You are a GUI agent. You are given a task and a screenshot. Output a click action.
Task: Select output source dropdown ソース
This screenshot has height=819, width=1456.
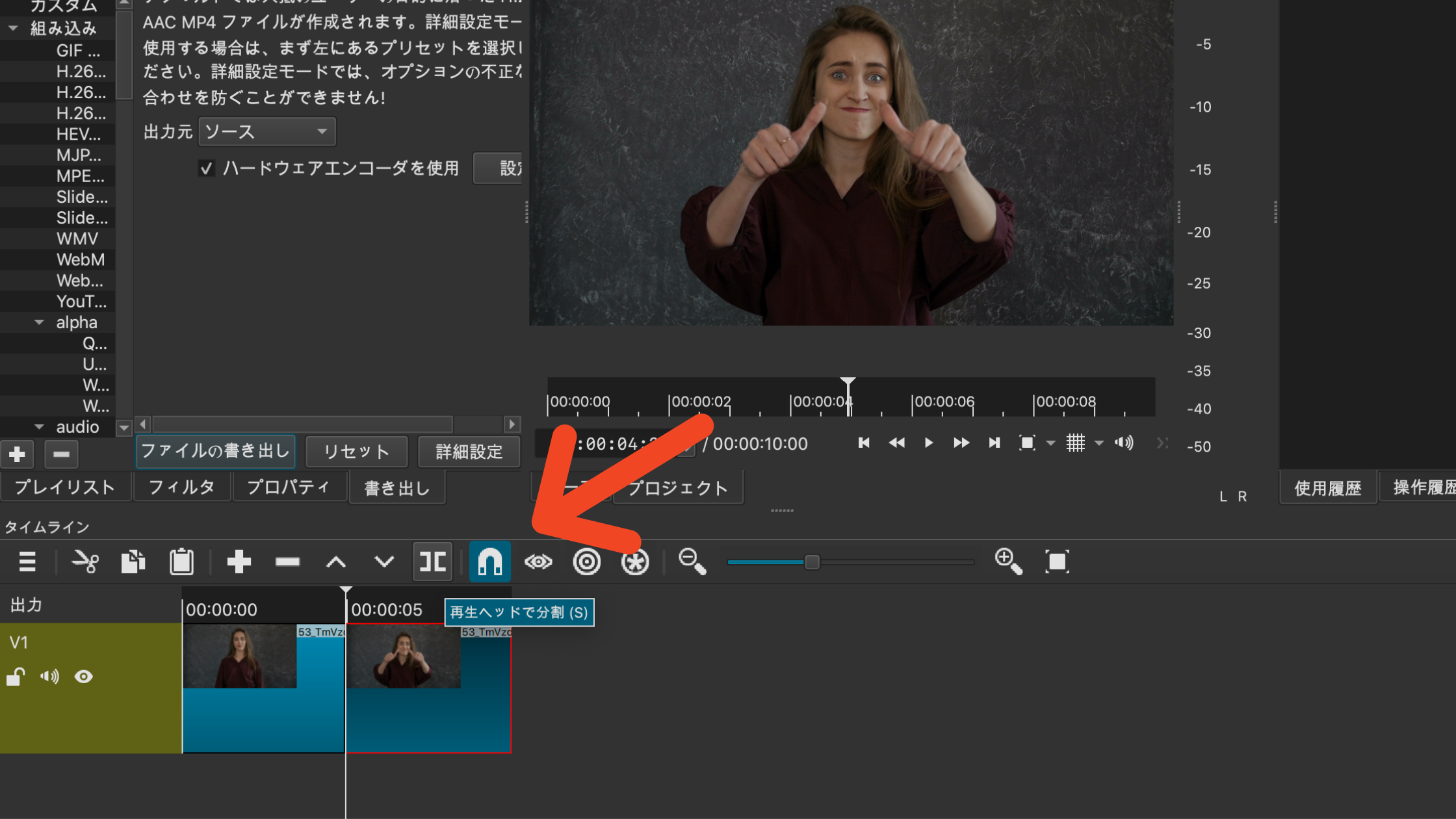click(x=265, y=131)
